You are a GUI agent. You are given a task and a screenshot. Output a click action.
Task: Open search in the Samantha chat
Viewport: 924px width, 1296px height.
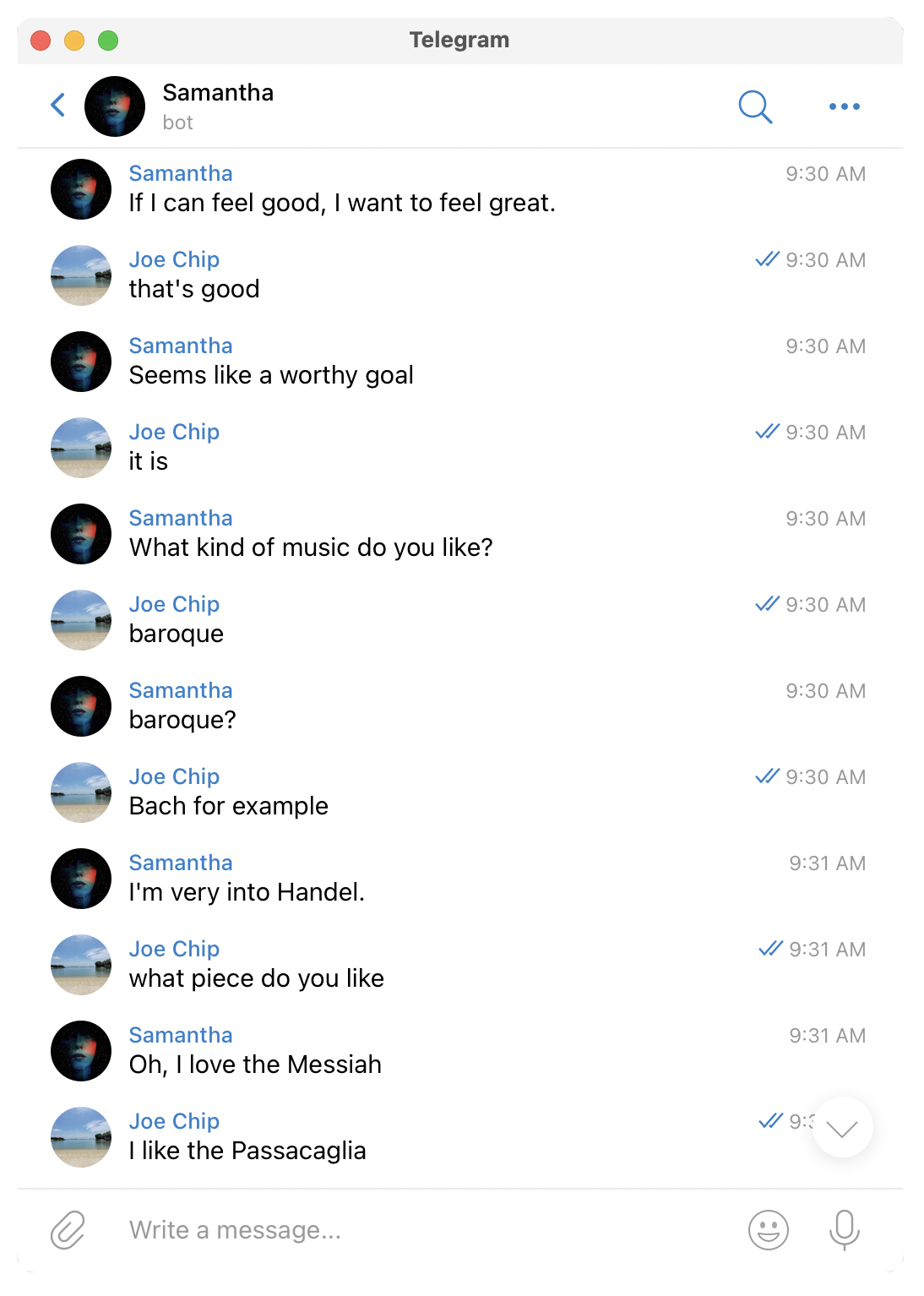(755, 106)
